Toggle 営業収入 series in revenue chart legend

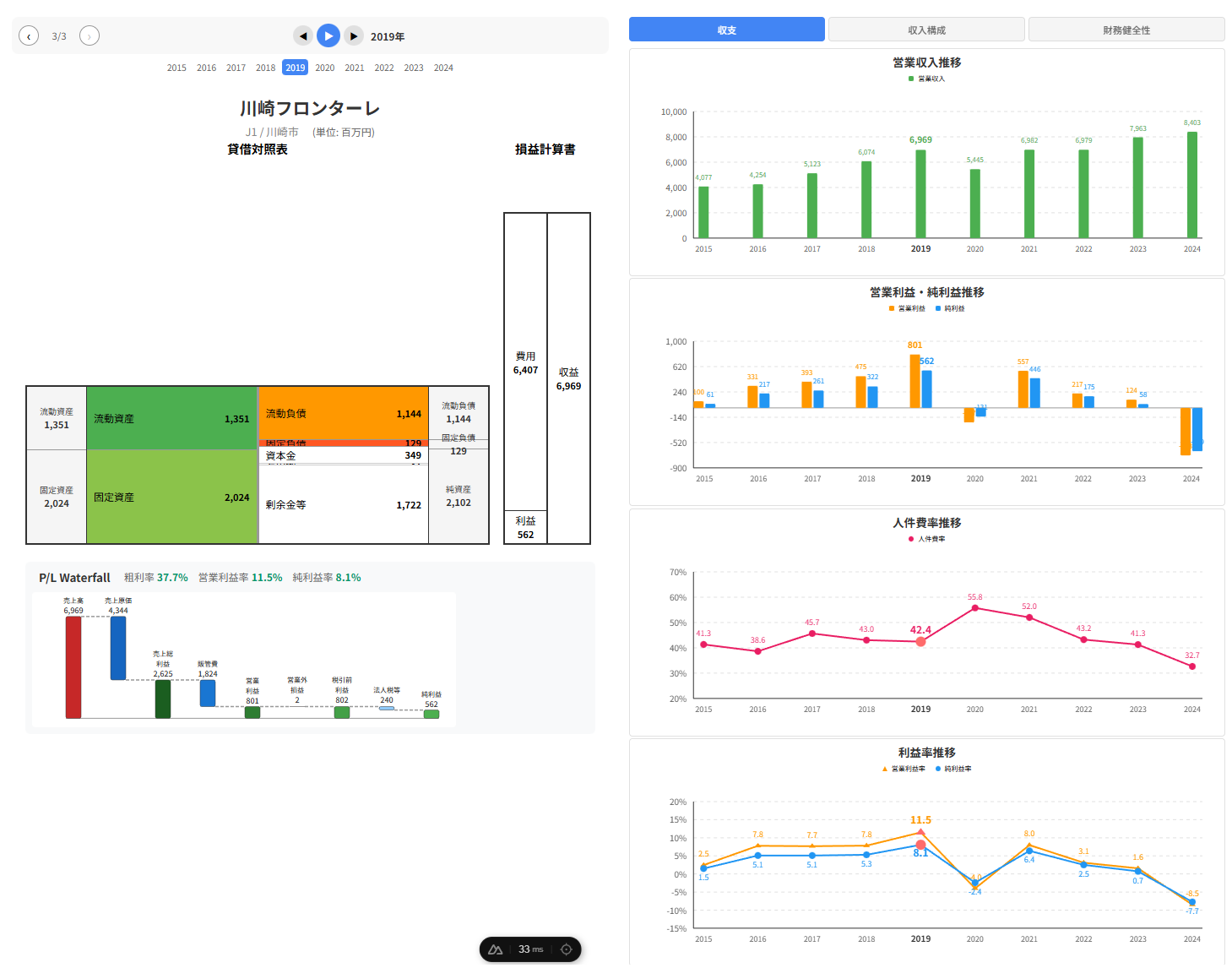pos(927,79)
